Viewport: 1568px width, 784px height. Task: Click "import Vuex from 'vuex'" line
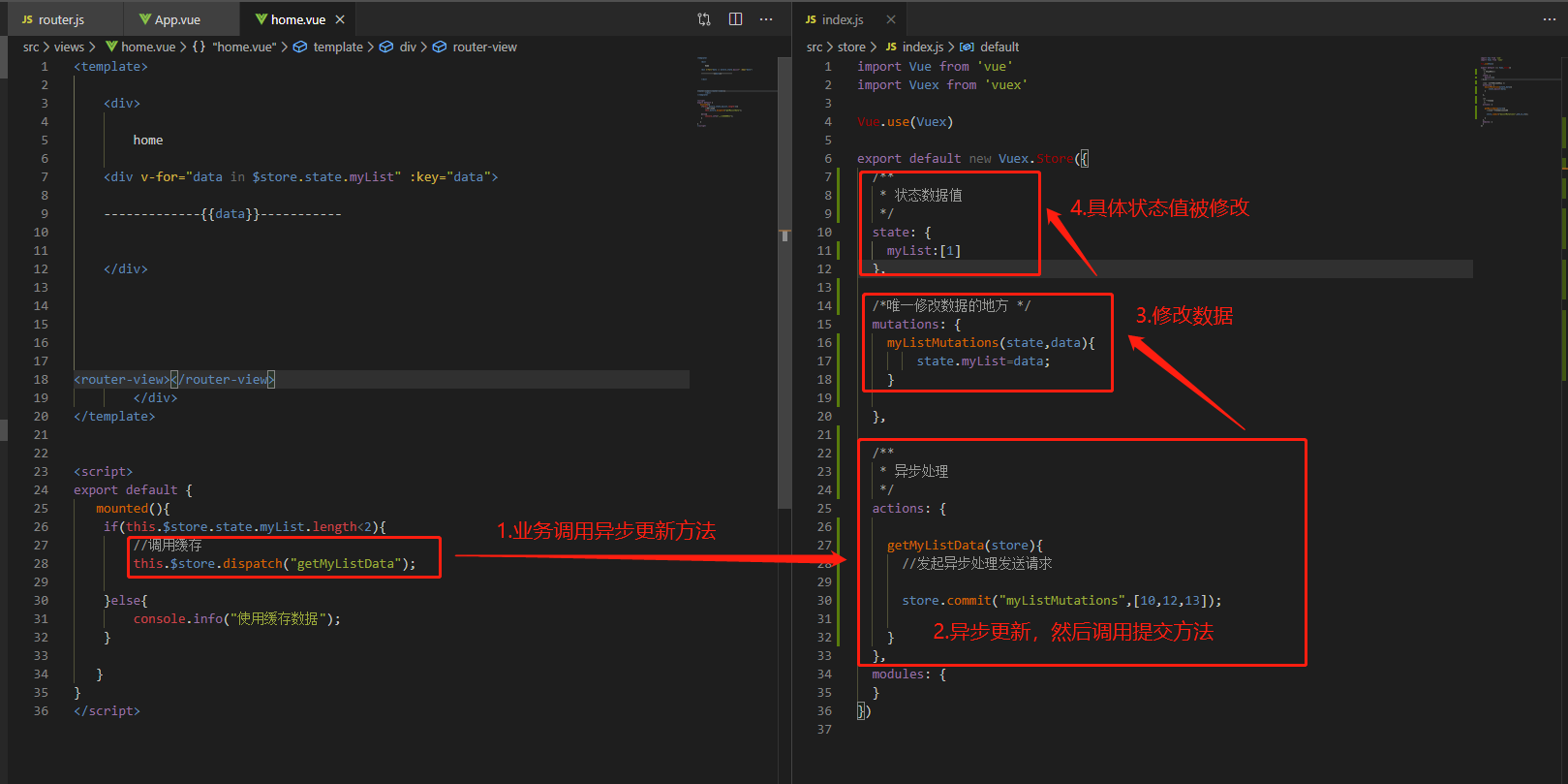tap(942, 85)
